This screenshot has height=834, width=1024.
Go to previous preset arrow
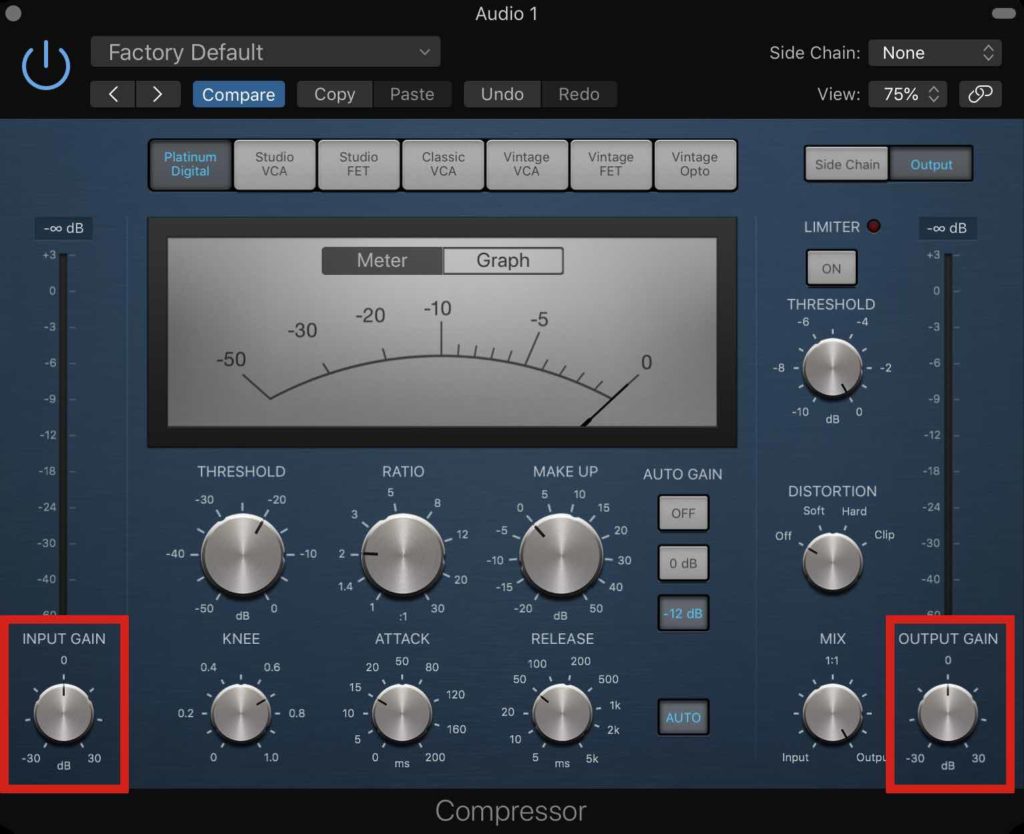113,94
